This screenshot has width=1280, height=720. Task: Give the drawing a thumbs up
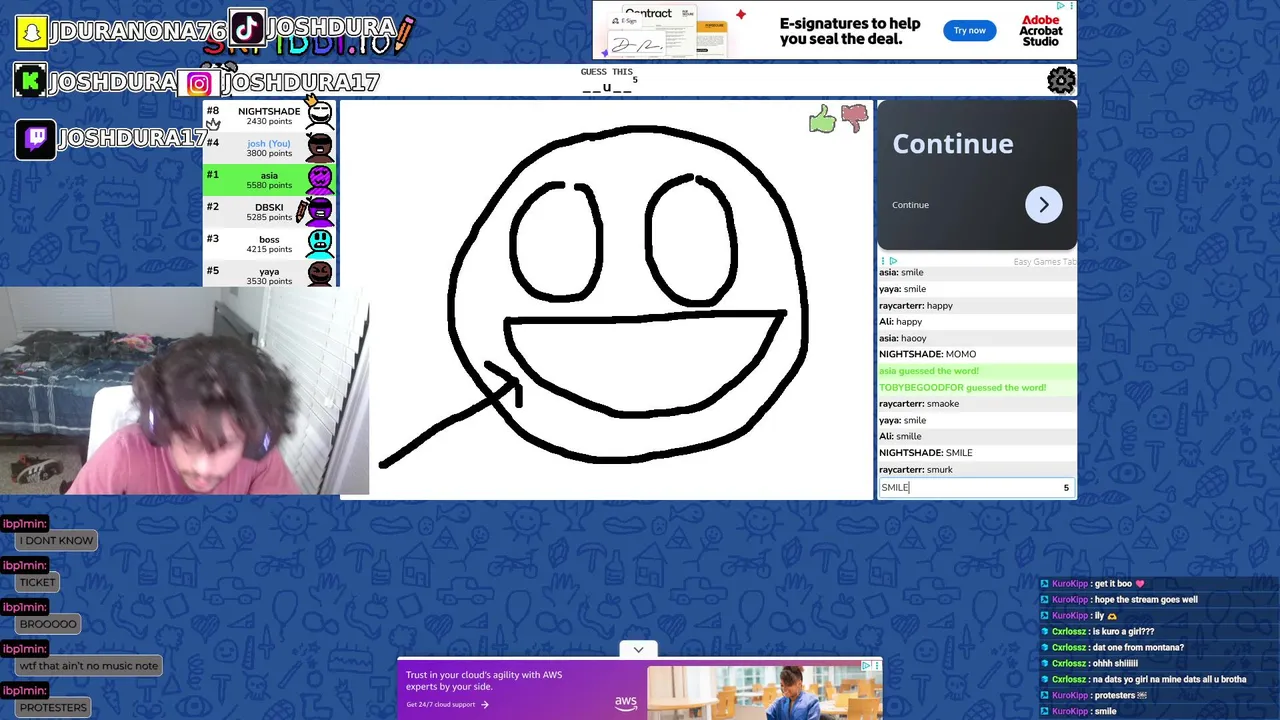click(822, 120)
